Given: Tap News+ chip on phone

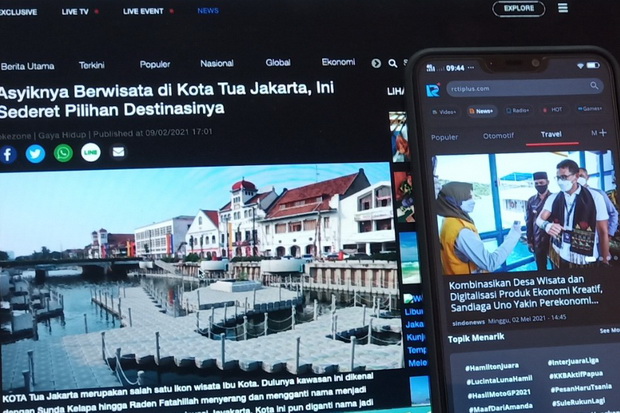Looking at the screenshot, I should [x=481, y=111].
